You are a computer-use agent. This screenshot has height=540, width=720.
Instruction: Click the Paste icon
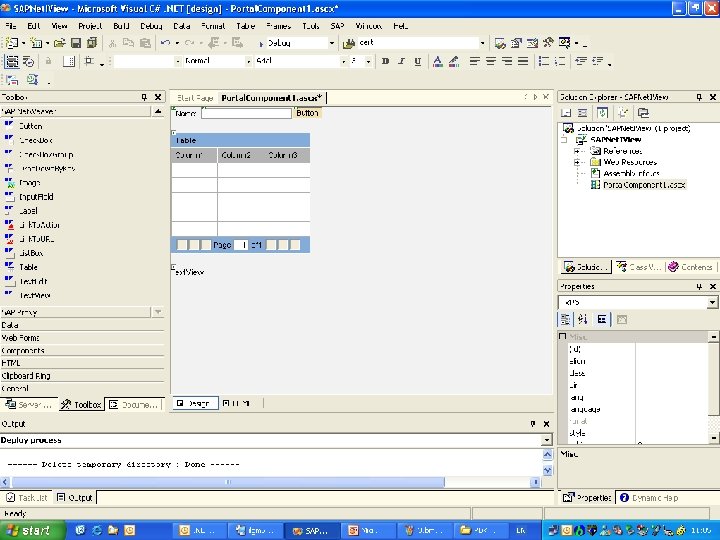(145, 43)
